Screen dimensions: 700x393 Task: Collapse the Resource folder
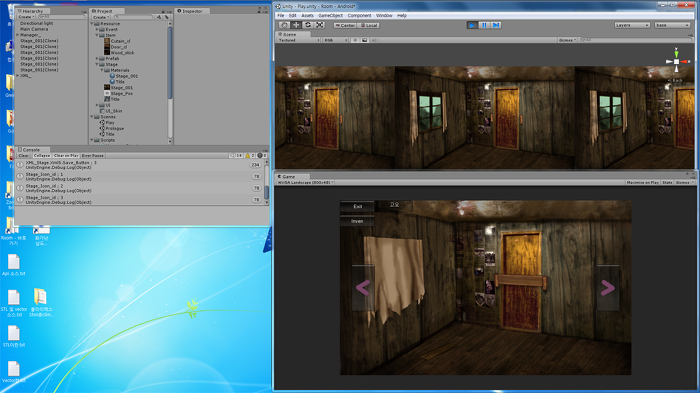(x=92, y=24)
